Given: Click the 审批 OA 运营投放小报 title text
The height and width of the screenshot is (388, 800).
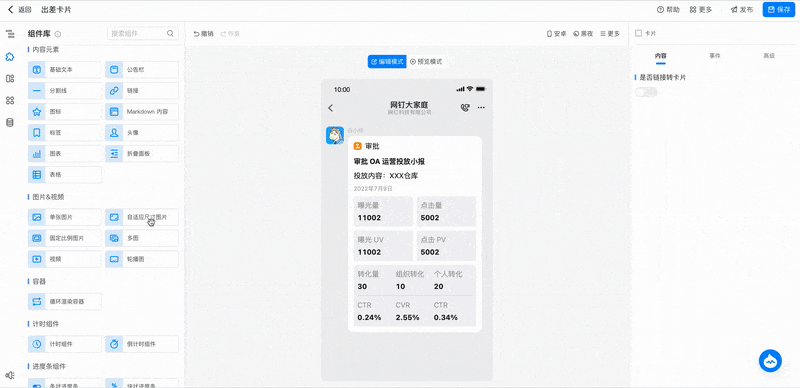Looking at the screenshot, I should tap(389, 162).
